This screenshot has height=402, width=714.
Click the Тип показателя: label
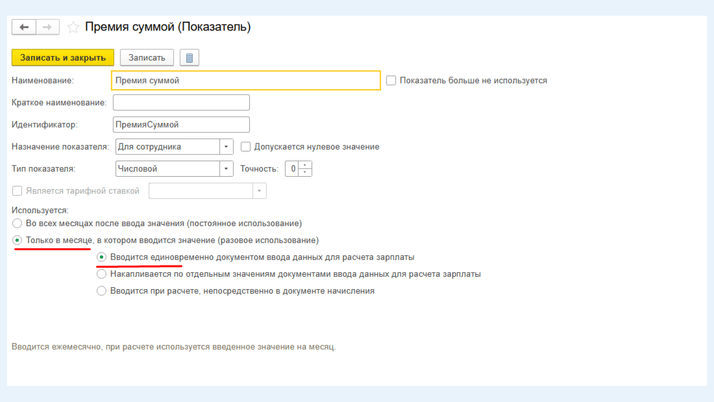pos(43,169)
